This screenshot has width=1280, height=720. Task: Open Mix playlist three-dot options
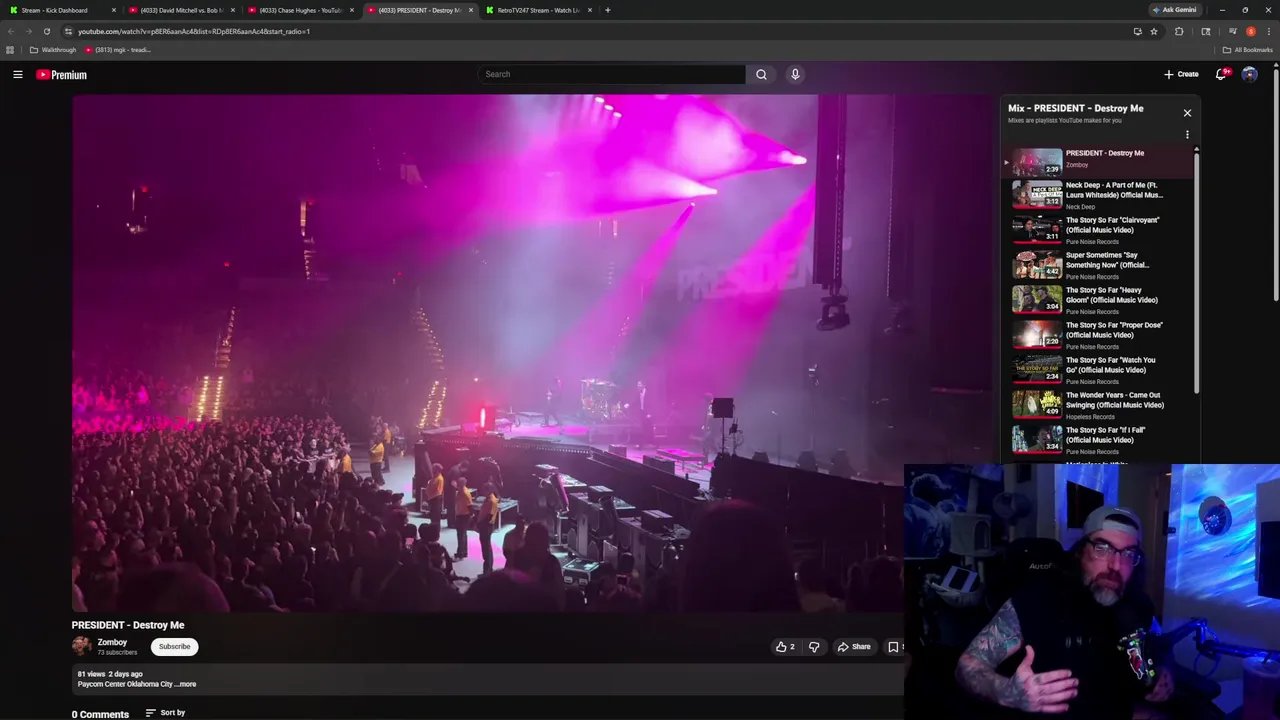1187,134
